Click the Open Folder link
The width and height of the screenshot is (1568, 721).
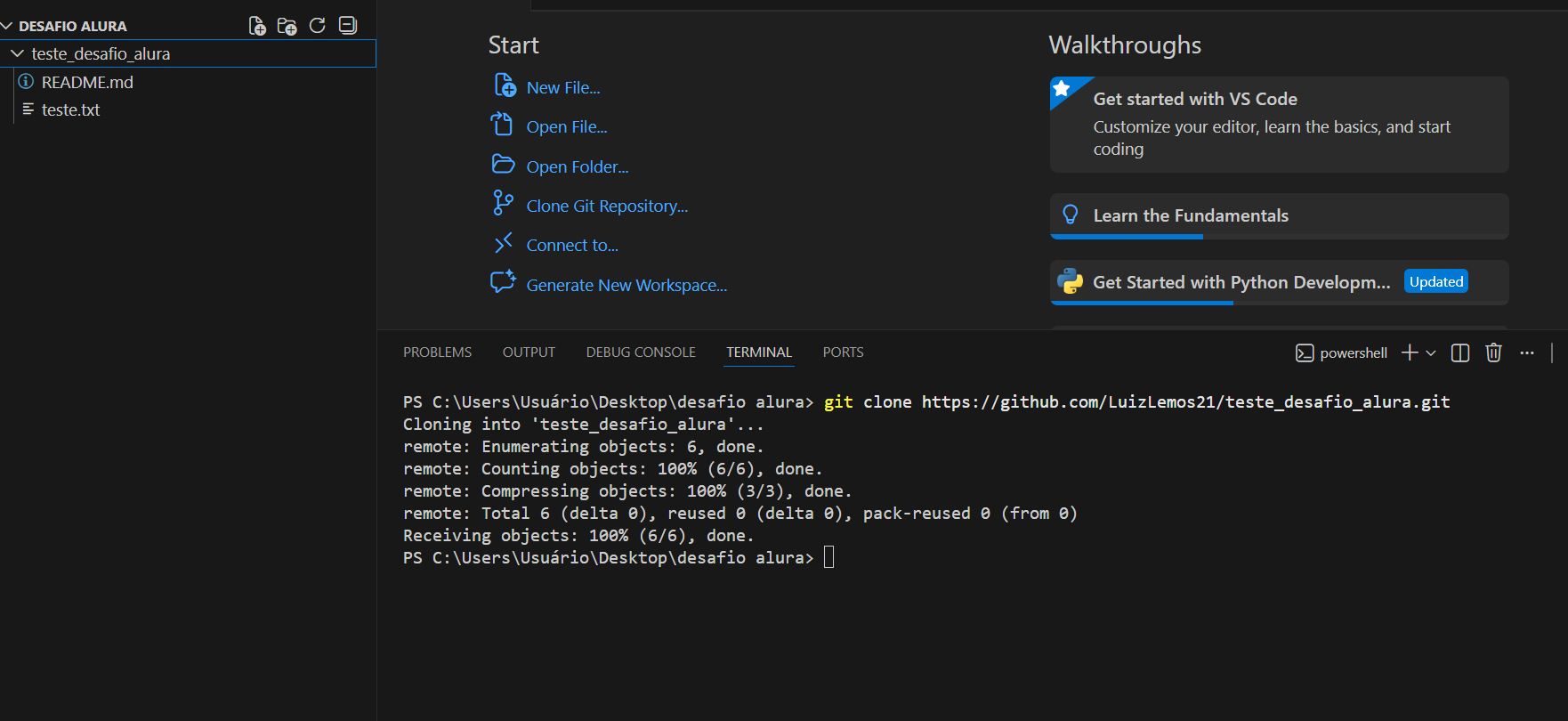577,167
